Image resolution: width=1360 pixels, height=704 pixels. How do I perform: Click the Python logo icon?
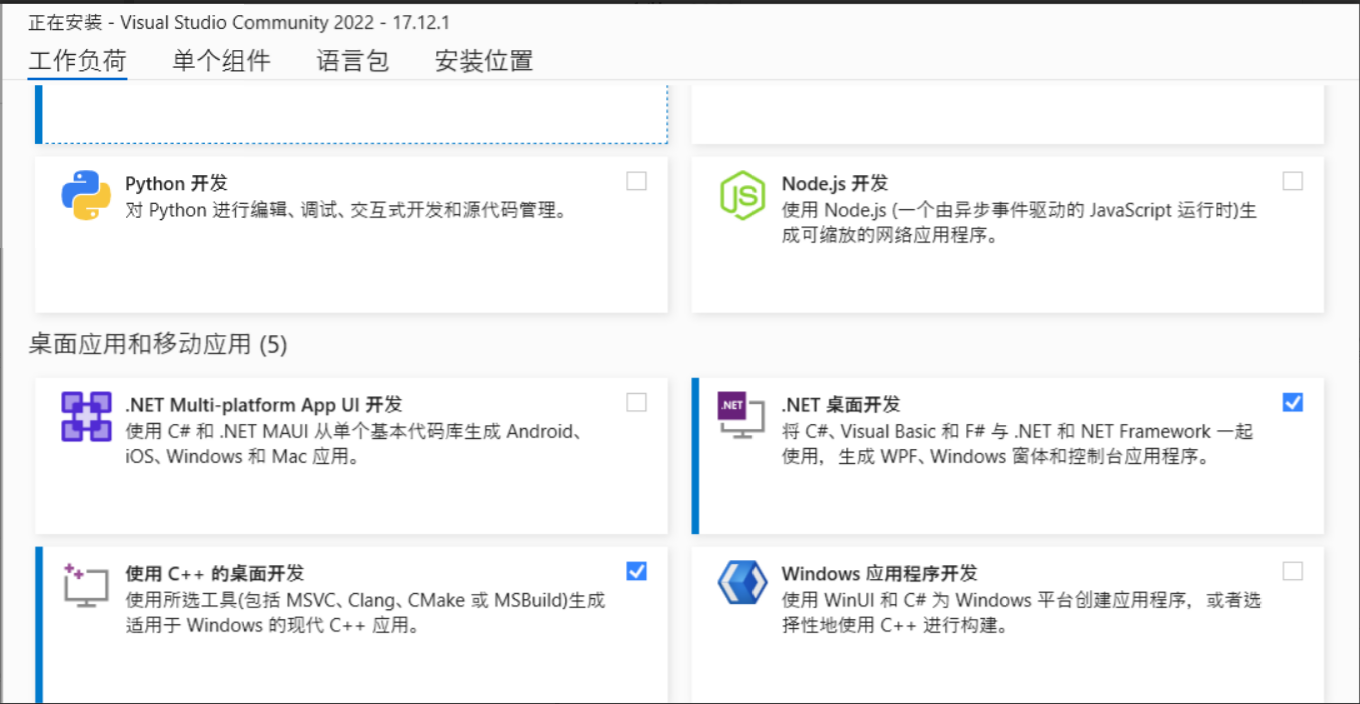[x=86, y=196]
